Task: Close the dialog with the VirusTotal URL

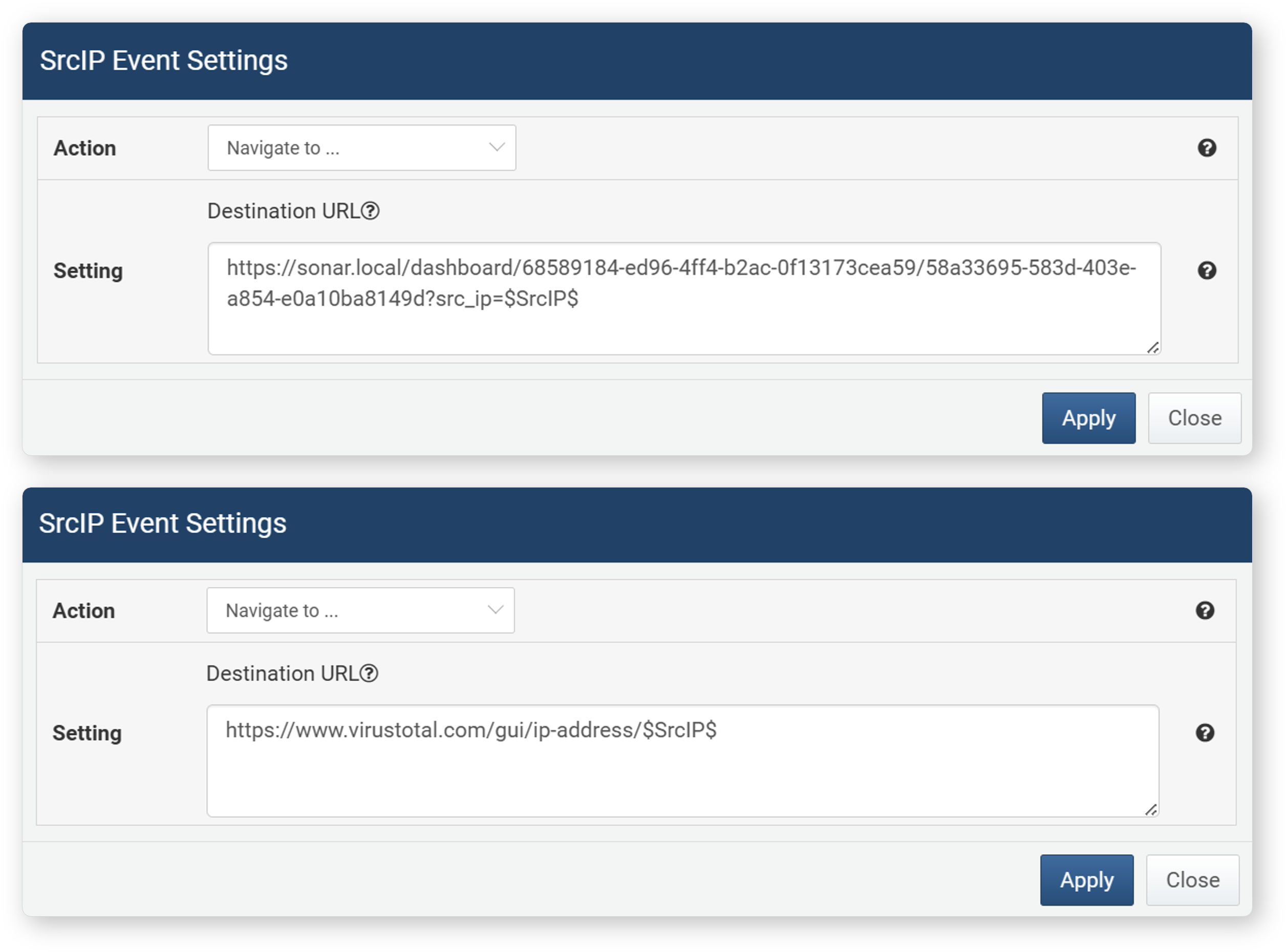Action: 1193,880
